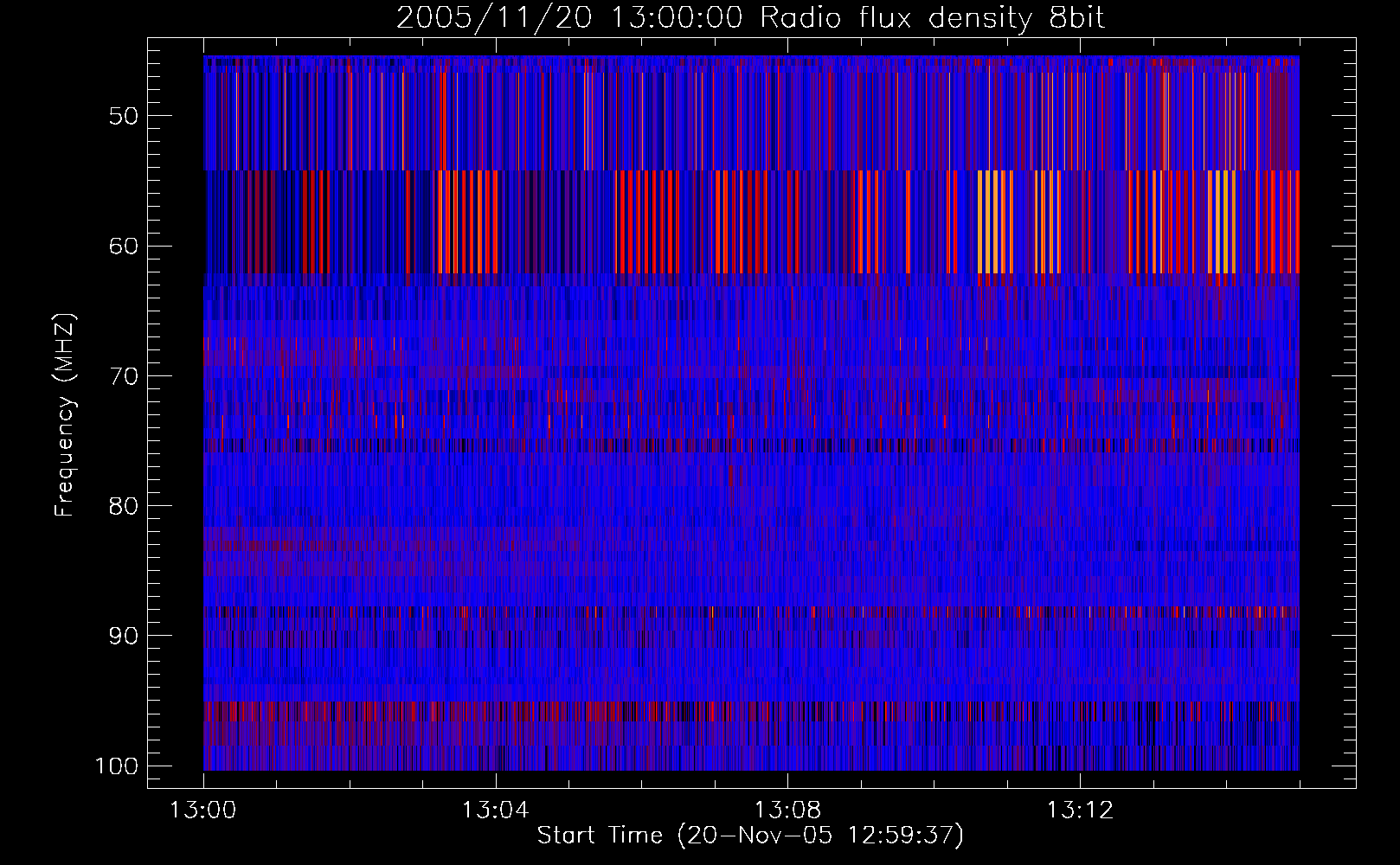This screenshot has width=1400, height=865.
Task: Click the 60 MHz frequency tick label
Action: click(x=123, y=246)
